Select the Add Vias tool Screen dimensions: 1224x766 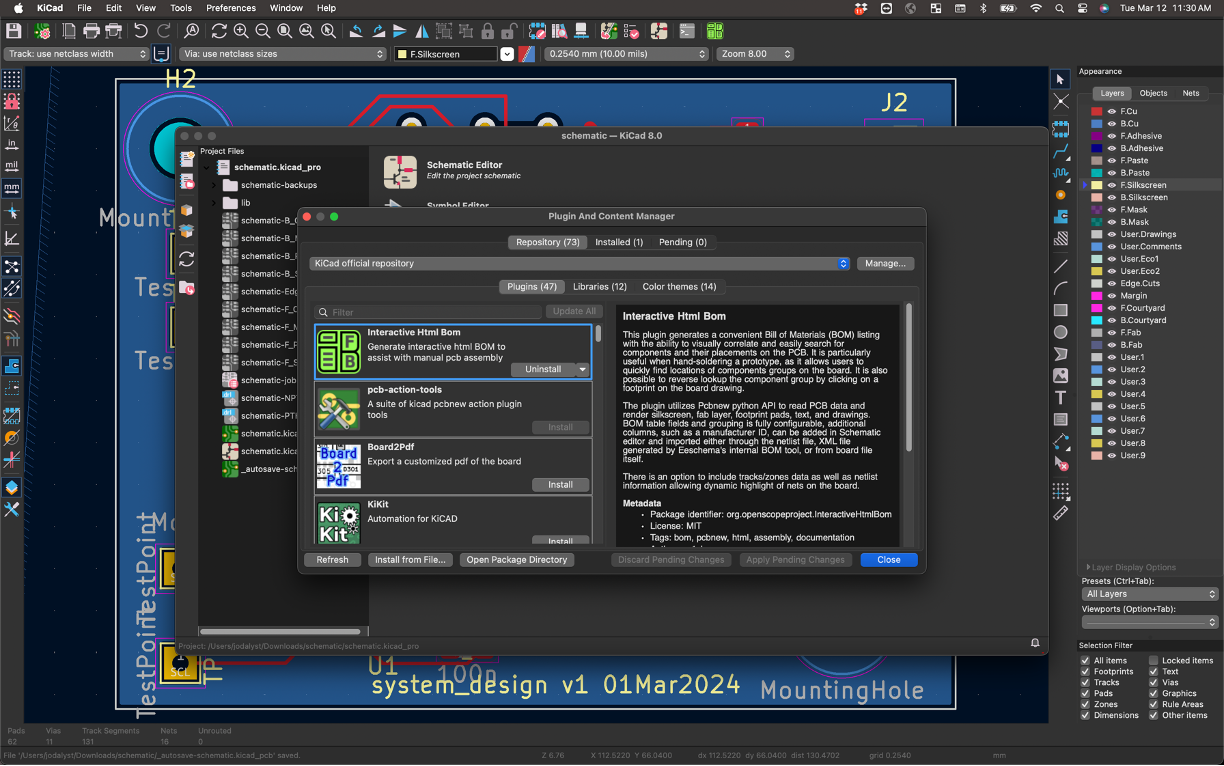(x=1061, y=194)
